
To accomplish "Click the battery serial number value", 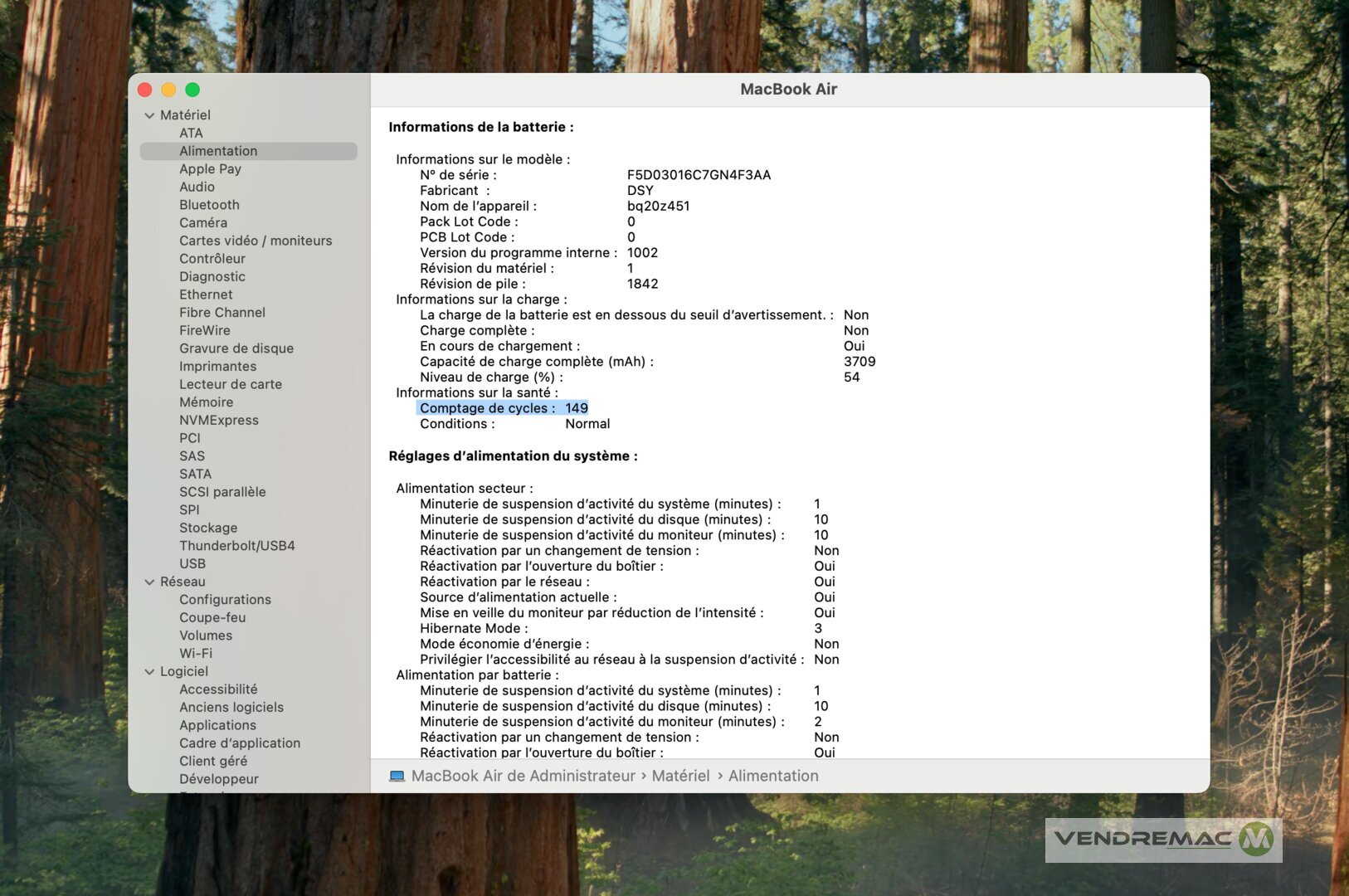I will (699, 175).
